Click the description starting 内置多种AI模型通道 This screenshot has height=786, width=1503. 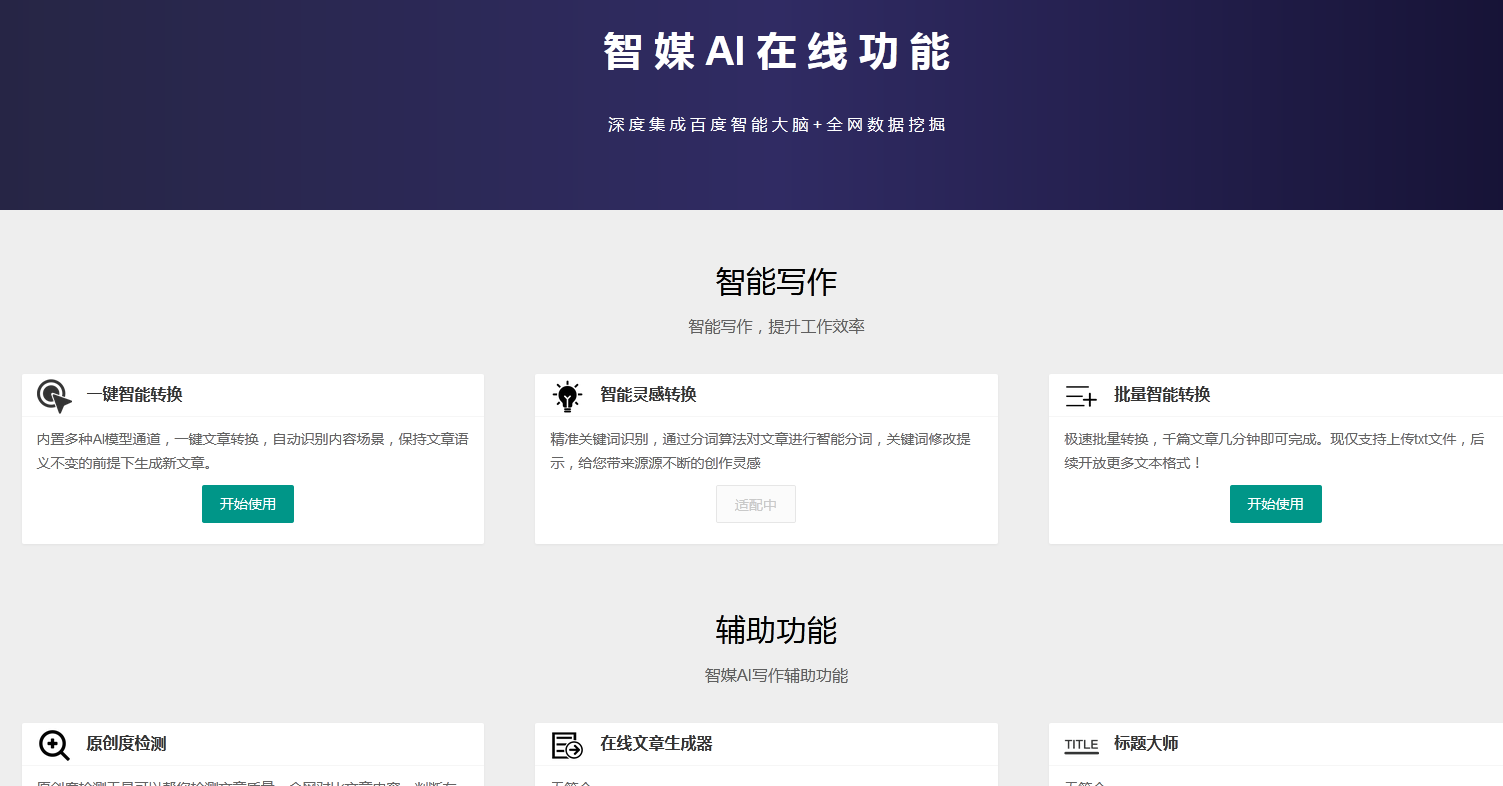pyautogui.click(x=253, y=451)
